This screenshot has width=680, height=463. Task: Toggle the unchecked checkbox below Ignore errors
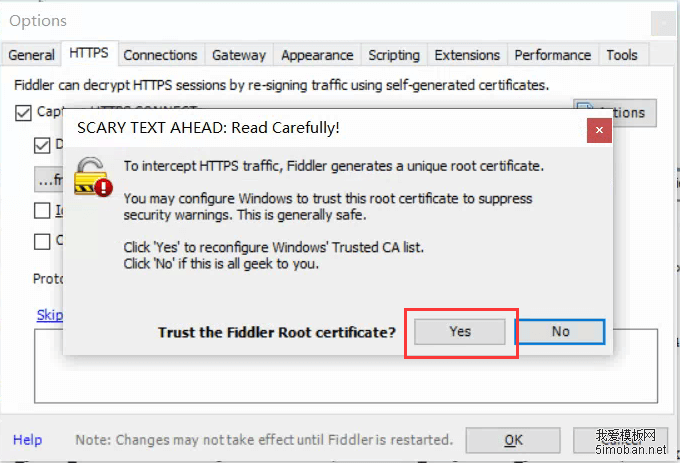click(x=42, y=241)
